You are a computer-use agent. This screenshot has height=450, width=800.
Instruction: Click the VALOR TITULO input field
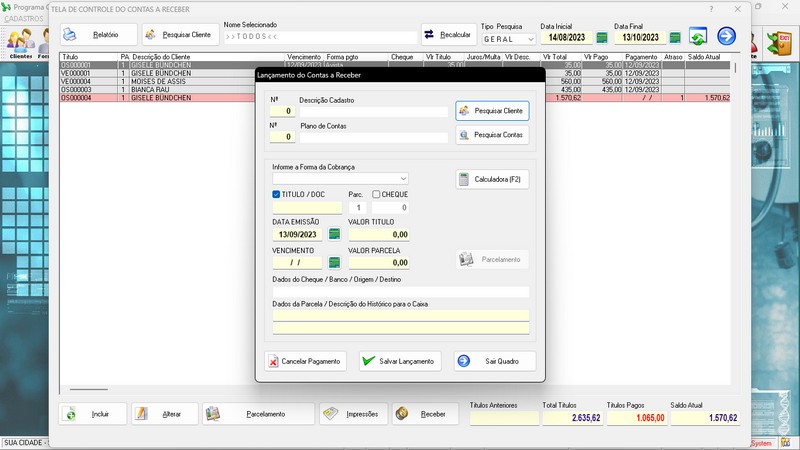point(378,234)
